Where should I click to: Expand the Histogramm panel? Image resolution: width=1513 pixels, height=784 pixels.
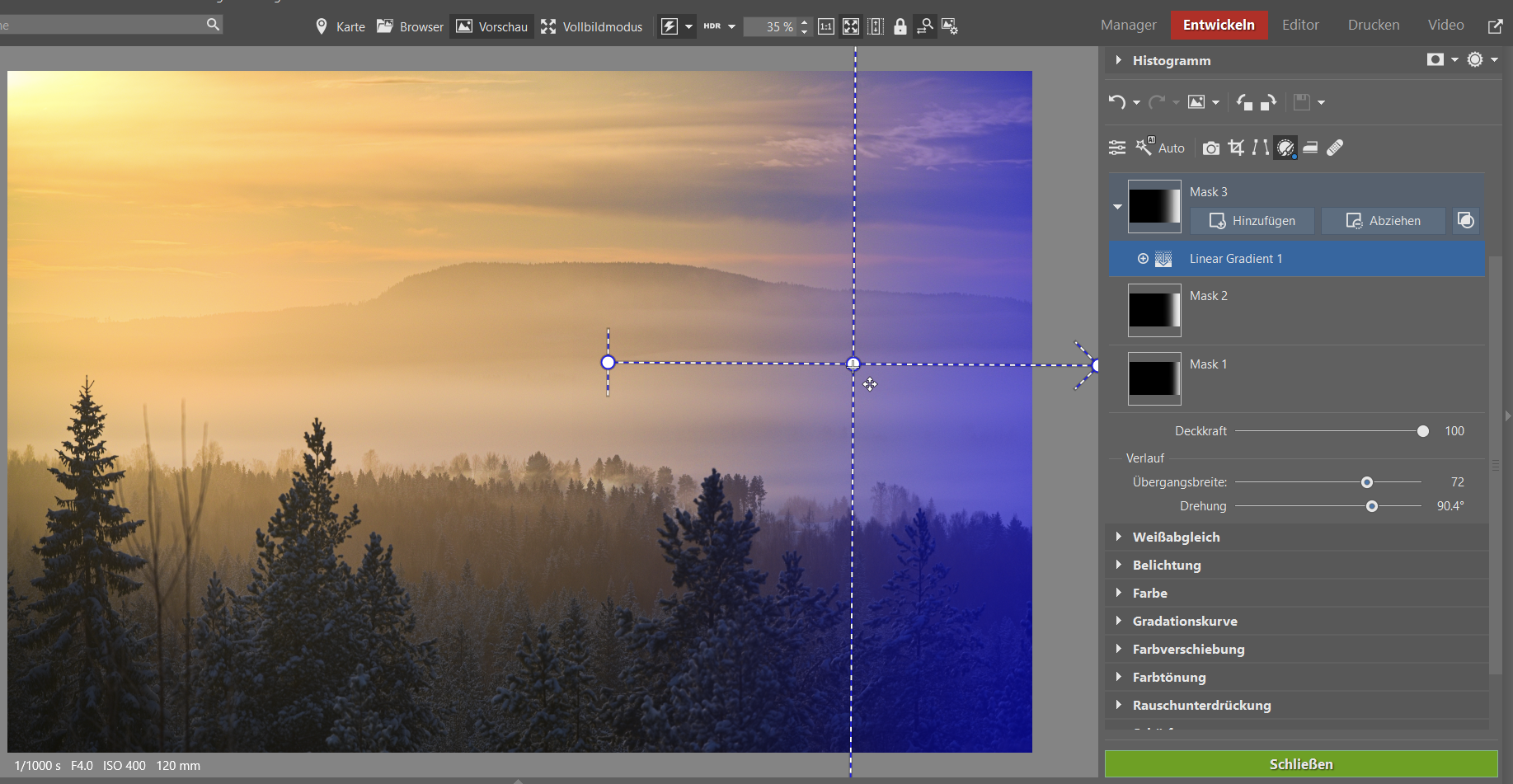[x=1119, y=60]
